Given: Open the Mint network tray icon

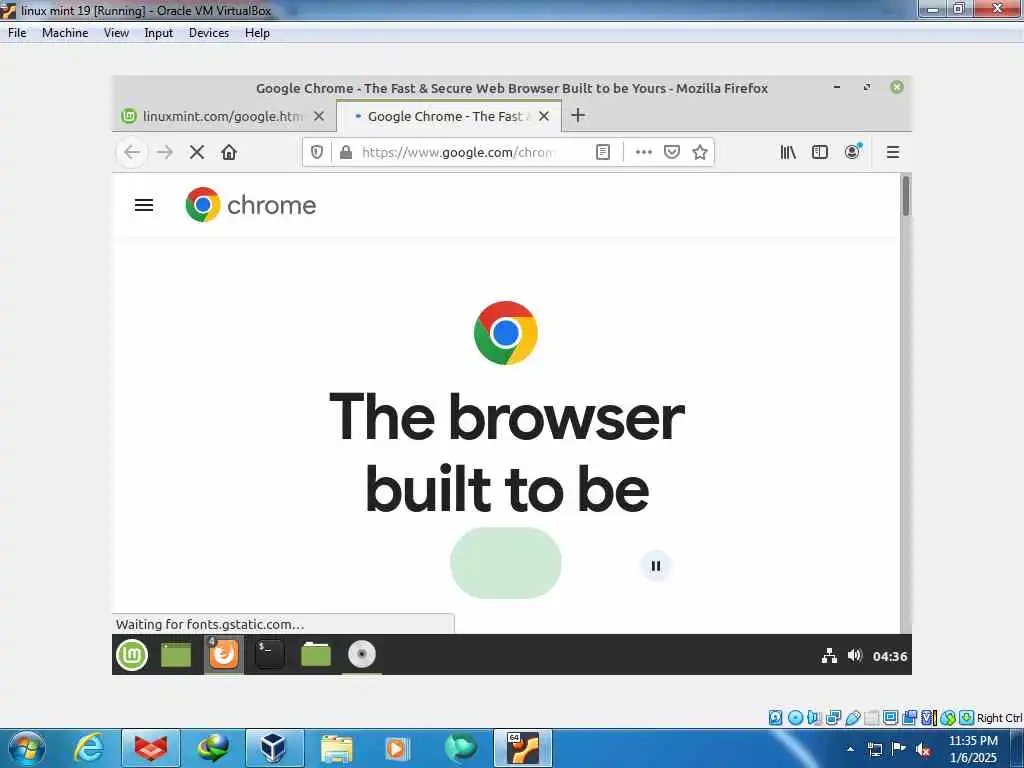Looking at the screenshot, I should pyautogui.click(x=829, y=656).
